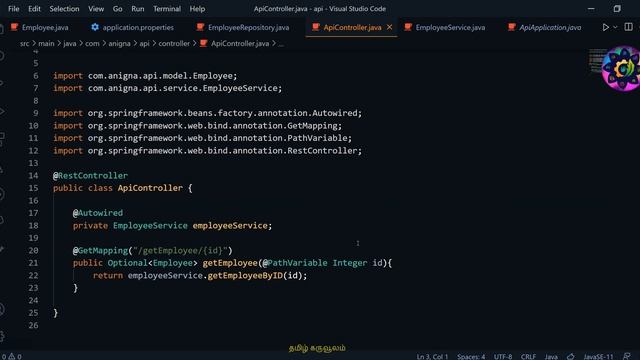Click the anigna breadcrumb
640x360 pixels.
[119, 43]
